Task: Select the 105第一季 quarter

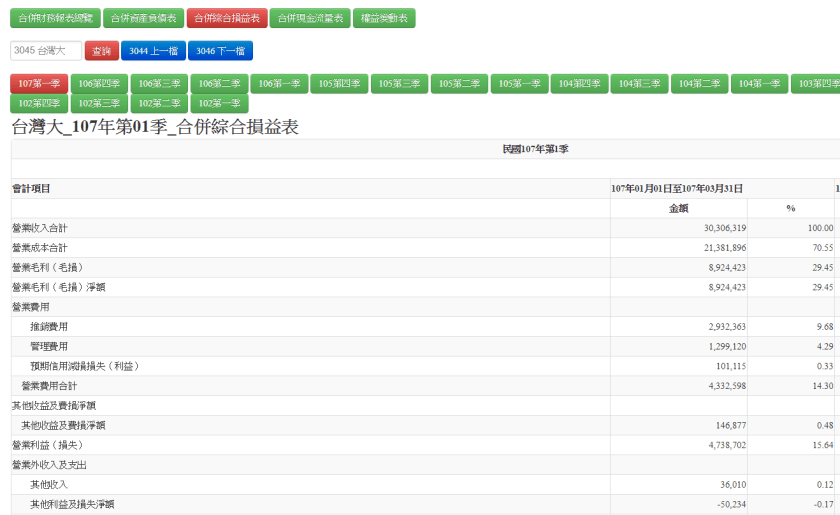Action: pyautogui.click(x=519, y=84)
